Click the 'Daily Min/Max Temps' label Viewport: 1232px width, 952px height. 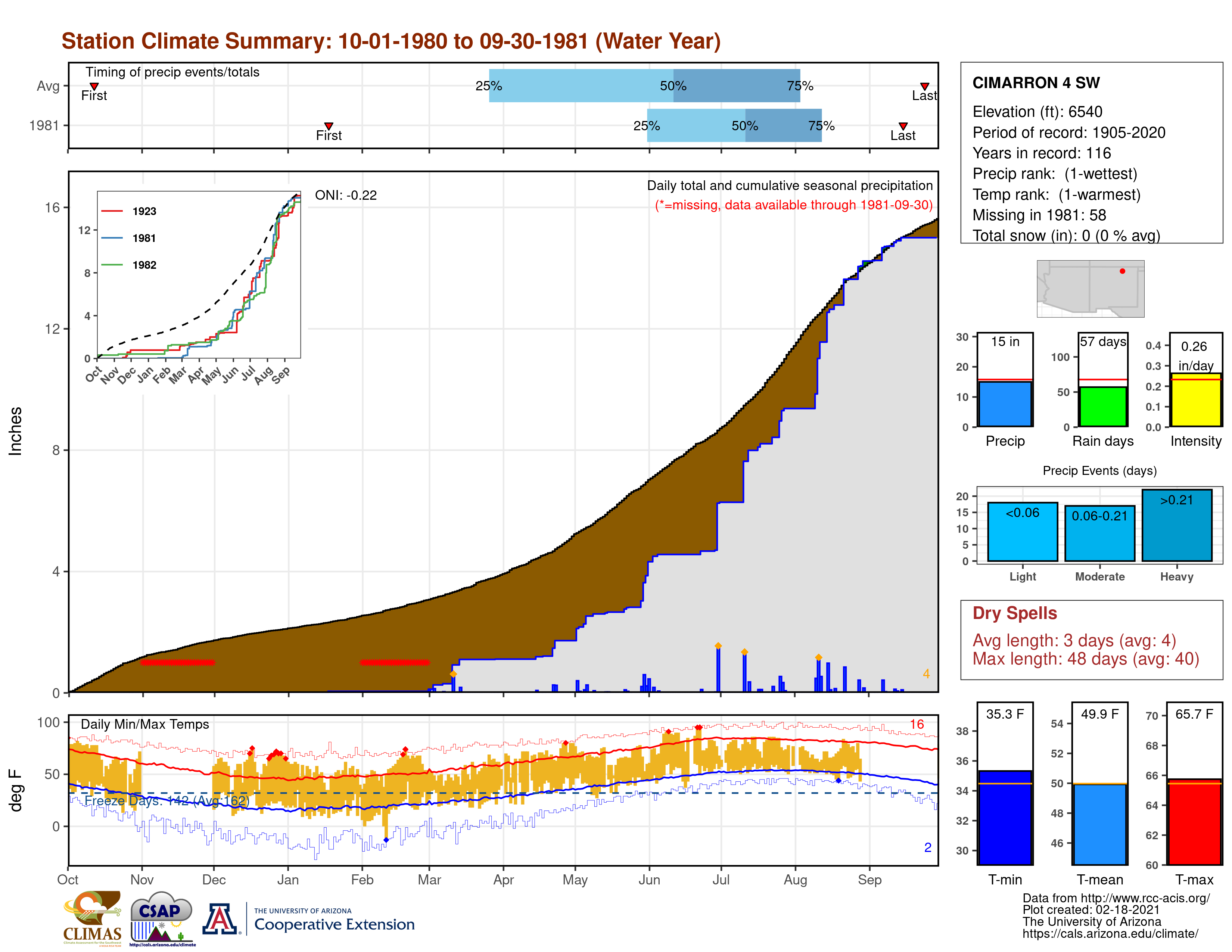pos(144,724)
